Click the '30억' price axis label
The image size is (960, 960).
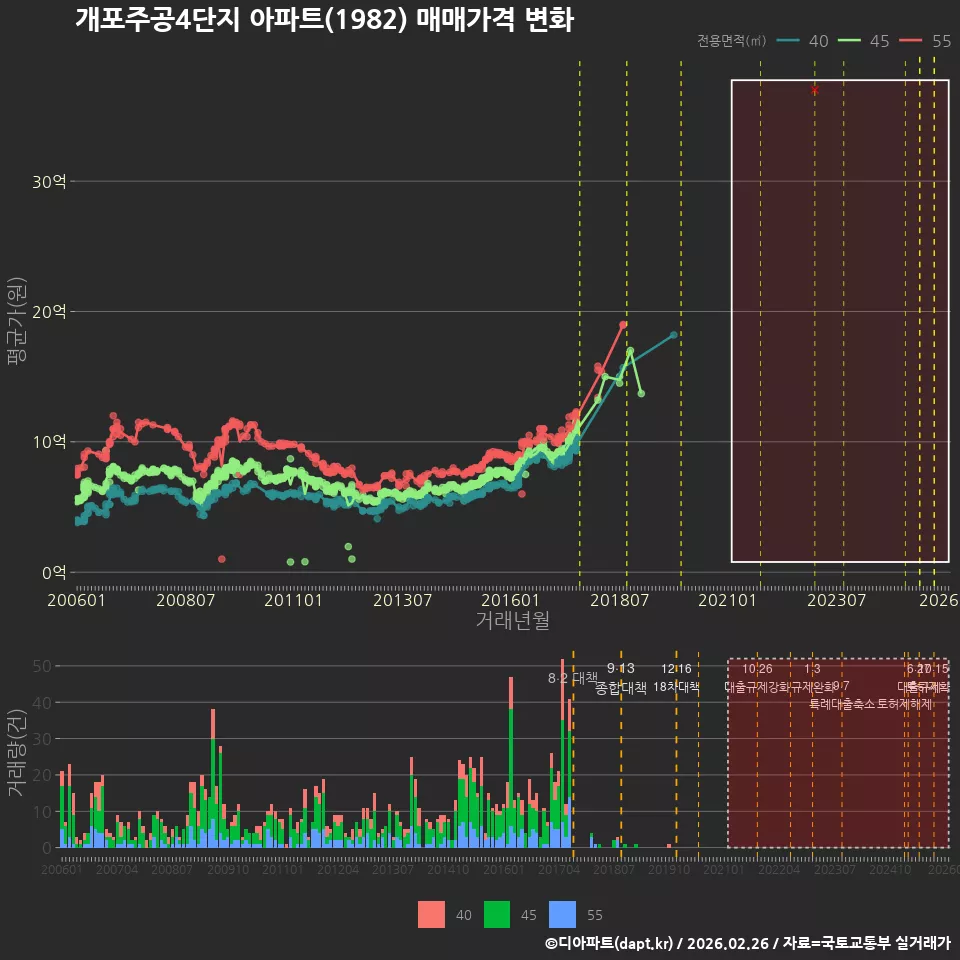click(49, 182)
